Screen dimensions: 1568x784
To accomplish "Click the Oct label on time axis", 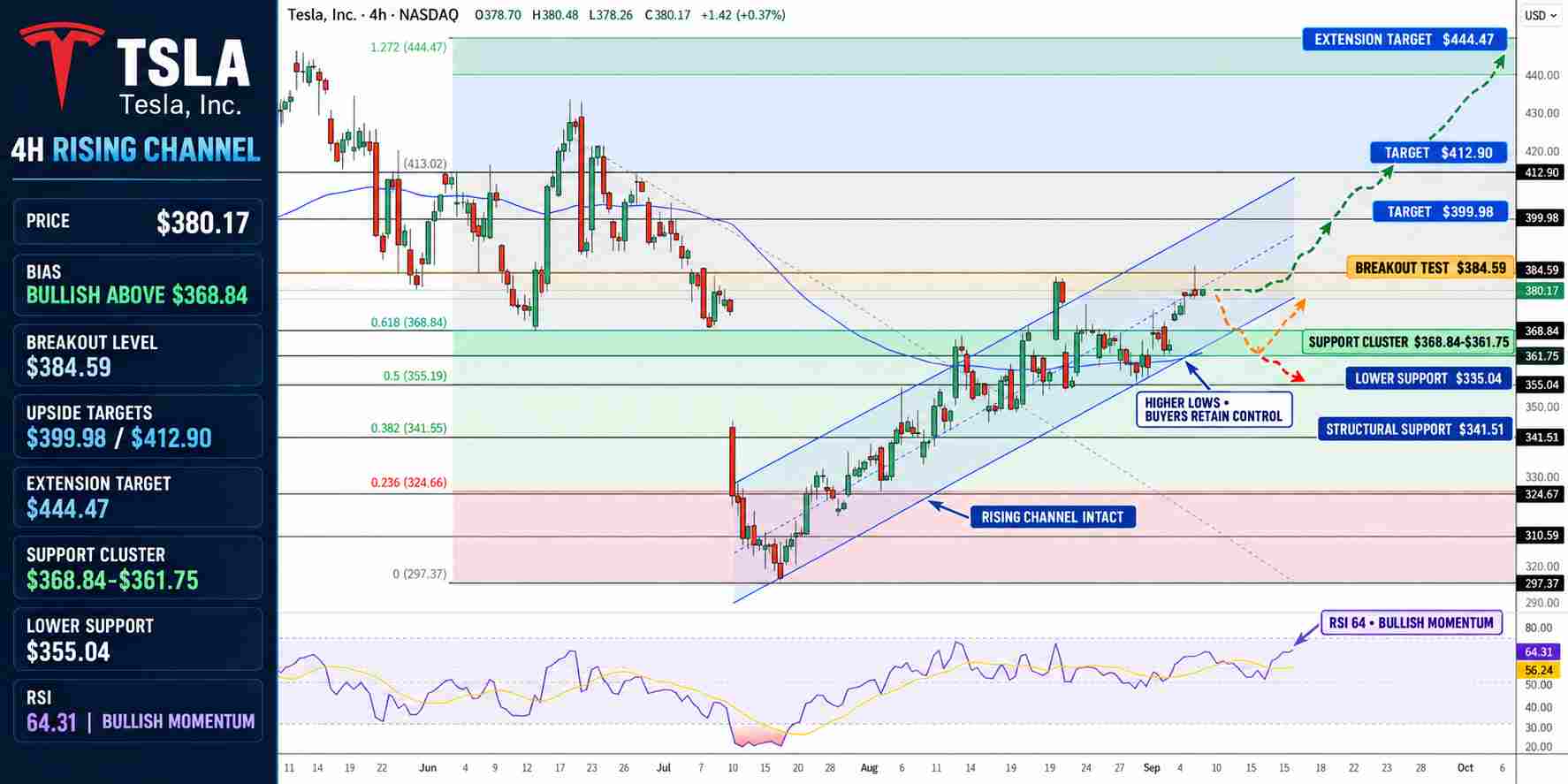I will (1465, 767).
